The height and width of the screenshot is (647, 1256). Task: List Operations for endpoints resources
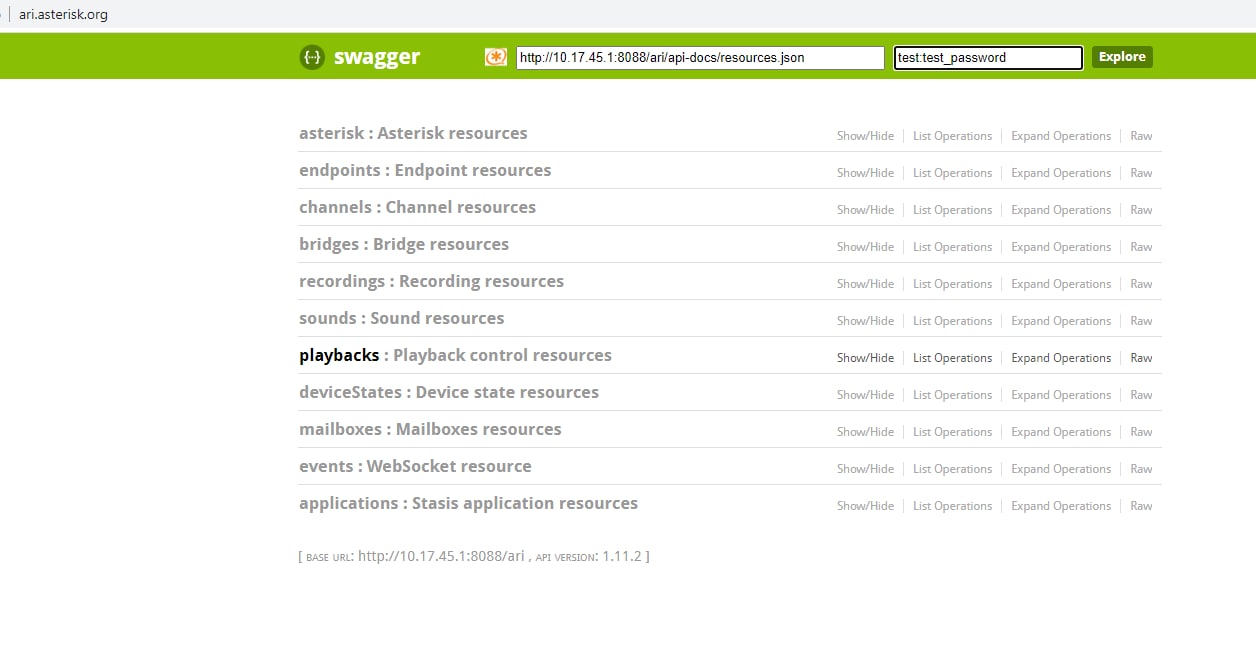952,173
